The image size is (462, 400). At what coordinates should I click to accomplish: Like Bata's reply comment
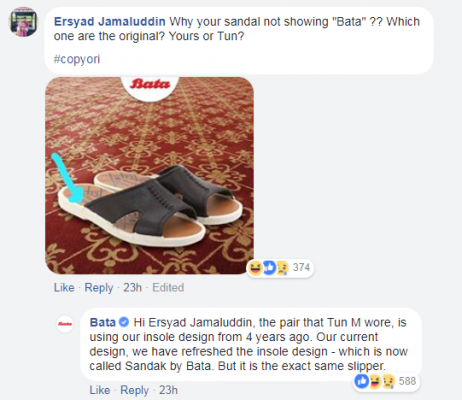(100, 390)
